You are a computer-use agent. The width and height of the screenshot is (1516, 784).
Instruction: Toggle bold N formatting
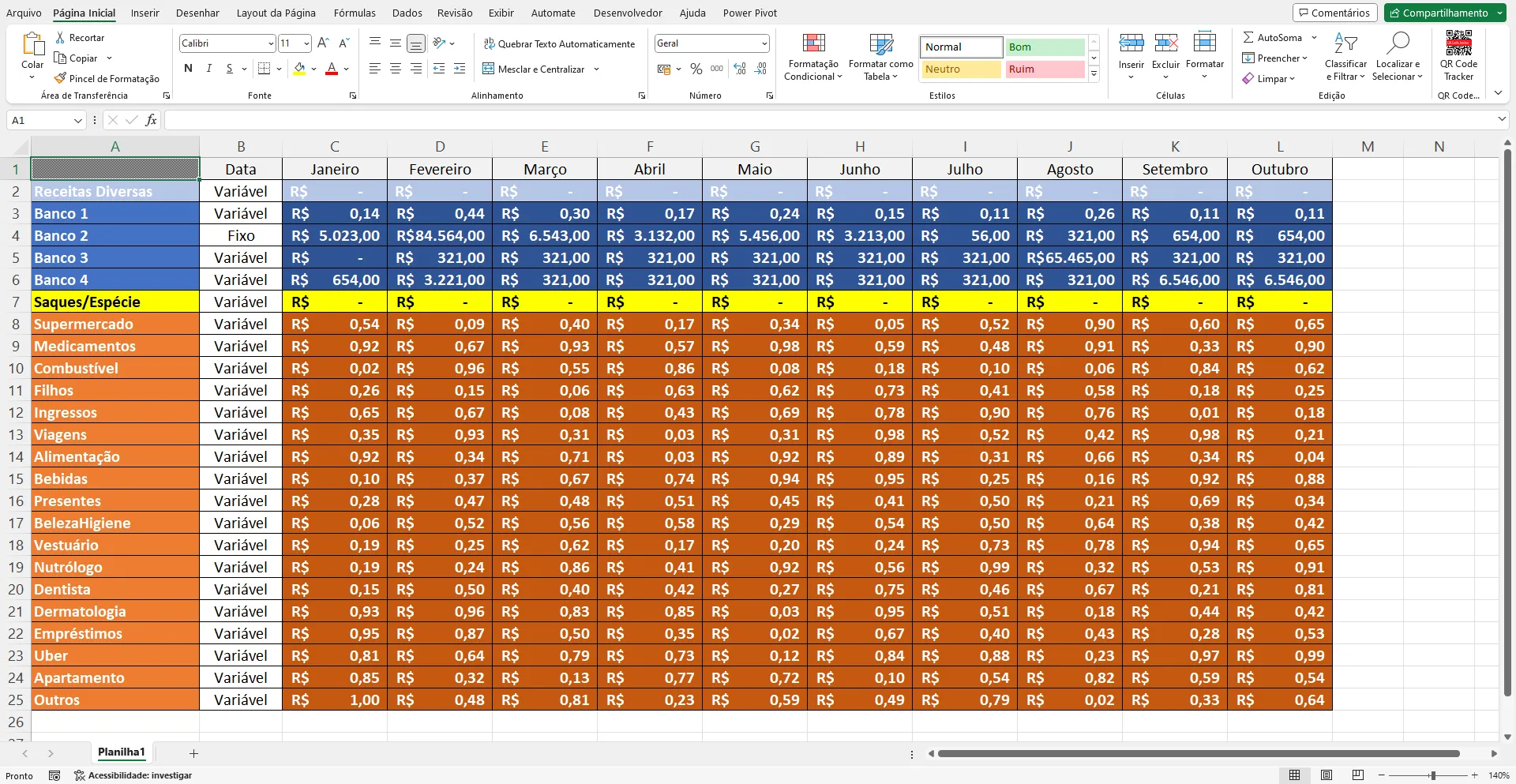click(188, 69)
